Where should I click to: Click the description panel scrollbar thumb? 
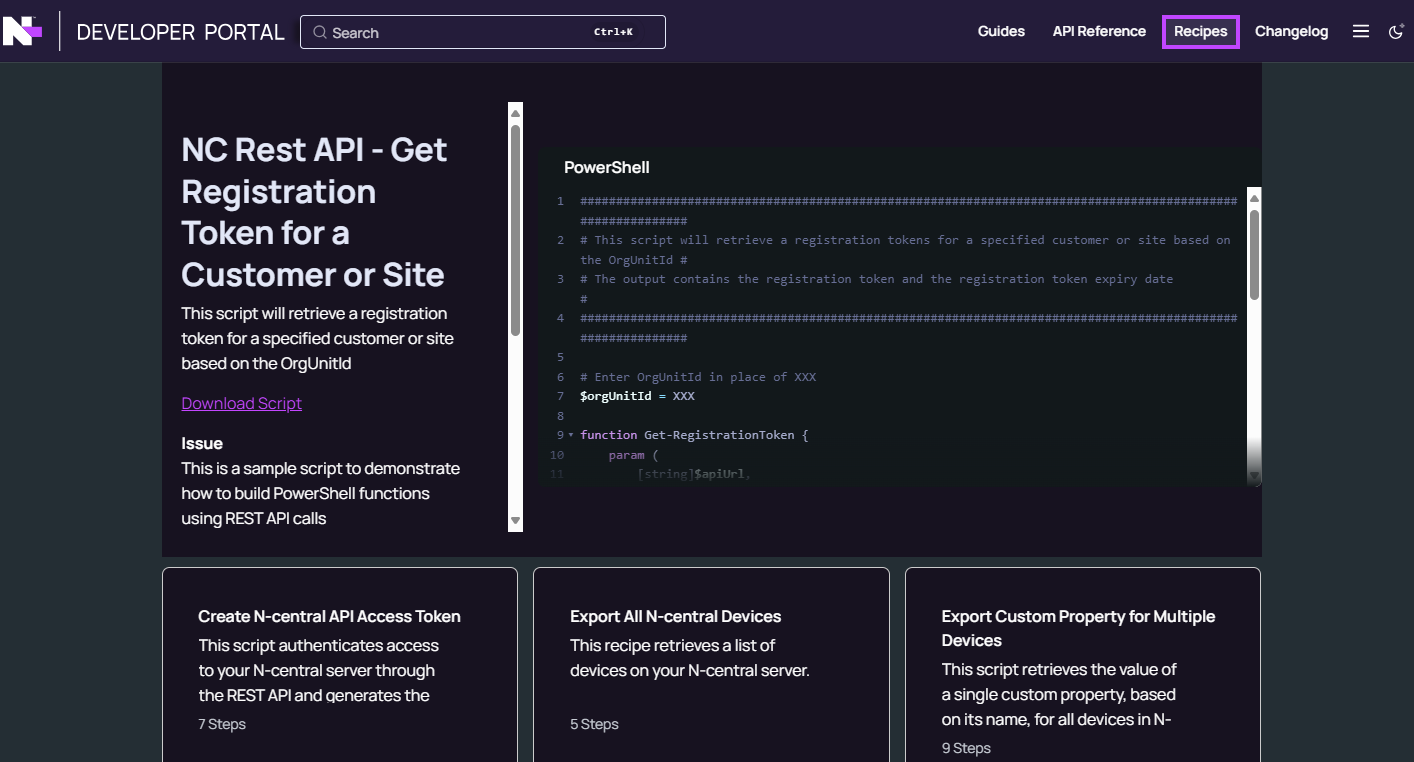tap(515, 230)
